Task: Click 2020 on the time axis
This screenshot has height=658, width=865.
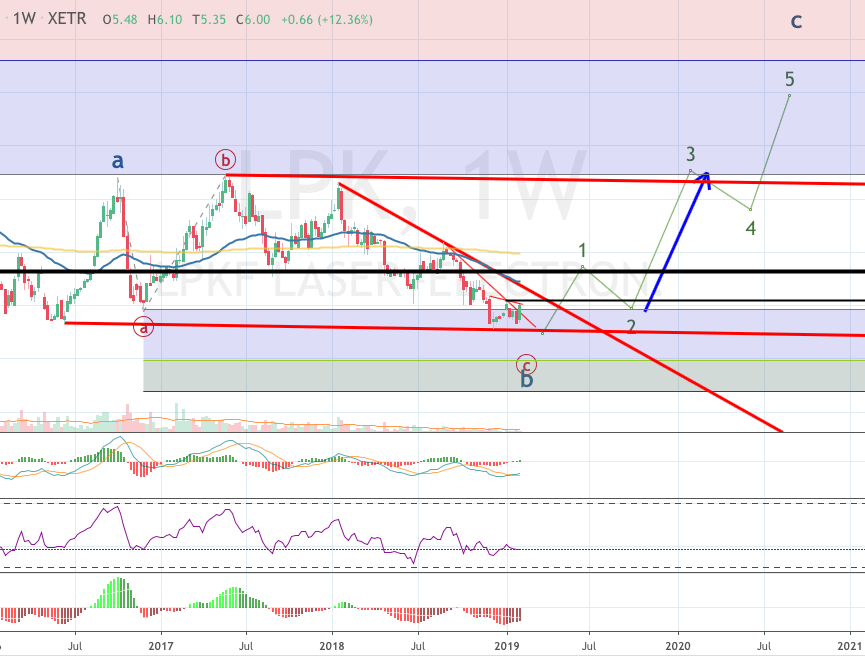Action: click(680, 646)
